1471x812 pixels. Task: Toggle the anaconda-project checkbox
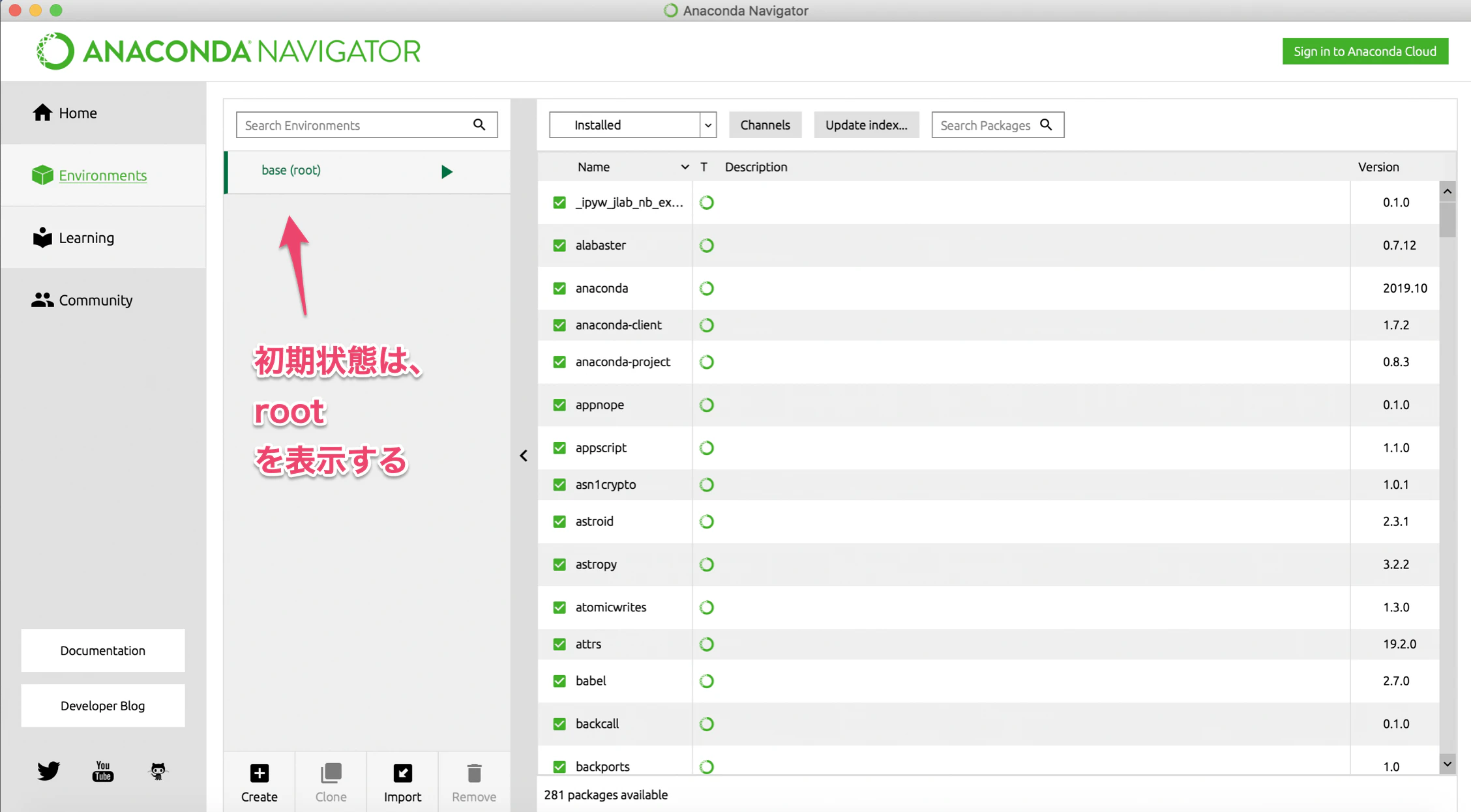(x=559, y=362)
